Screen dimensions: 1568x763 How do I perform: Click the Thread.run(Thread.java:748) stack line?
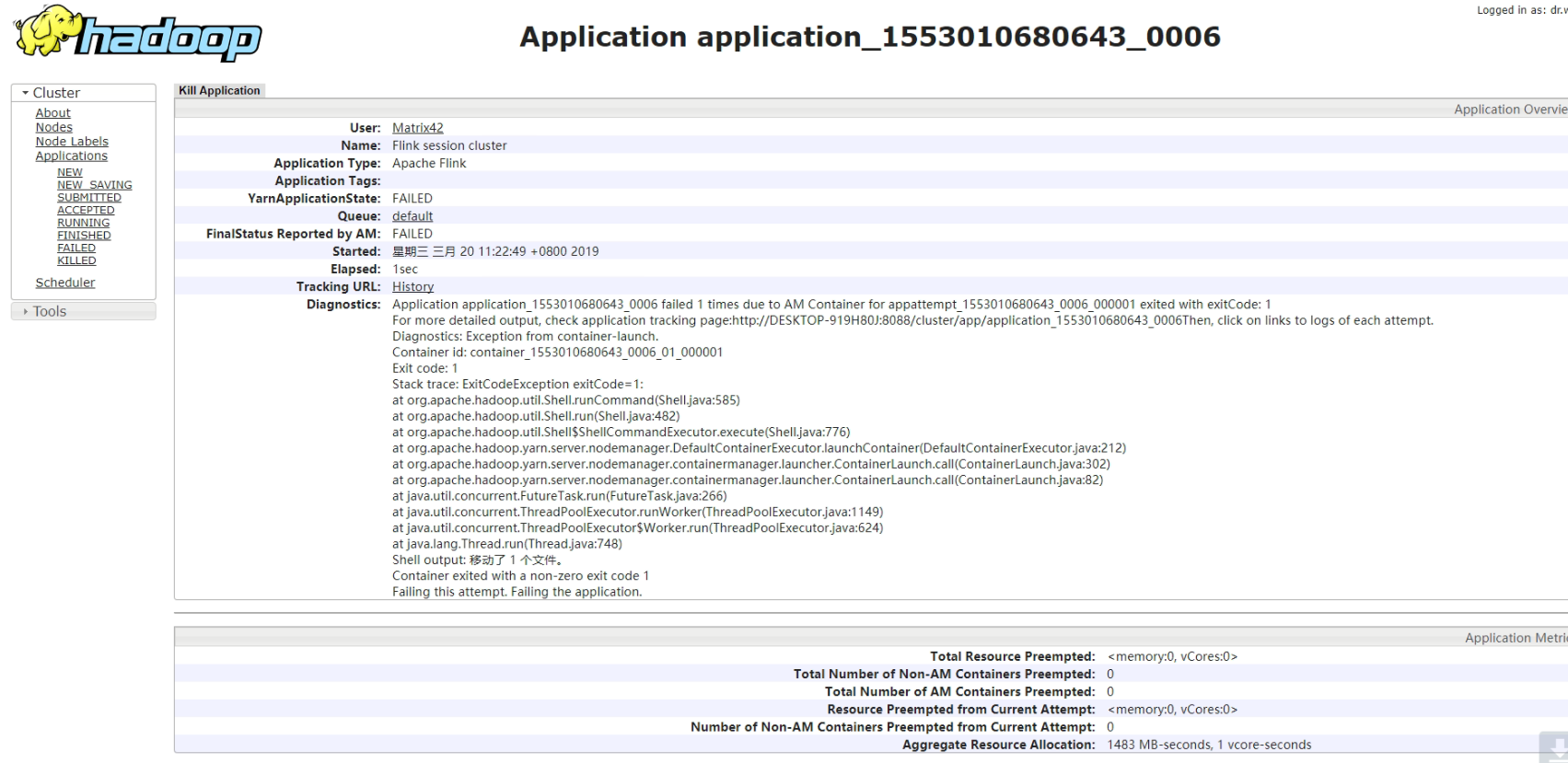coord(507,544)
